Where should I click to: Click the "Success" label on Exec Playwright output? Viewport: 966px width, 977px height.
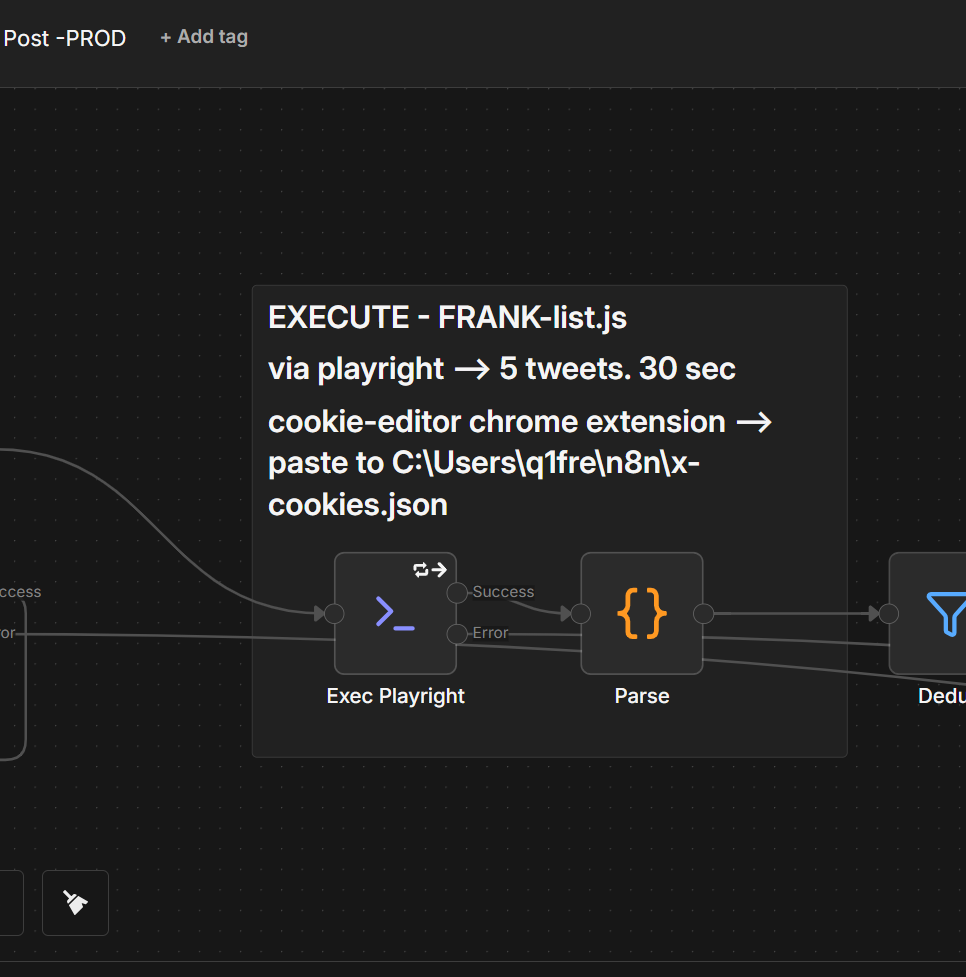tap(503, 592)
